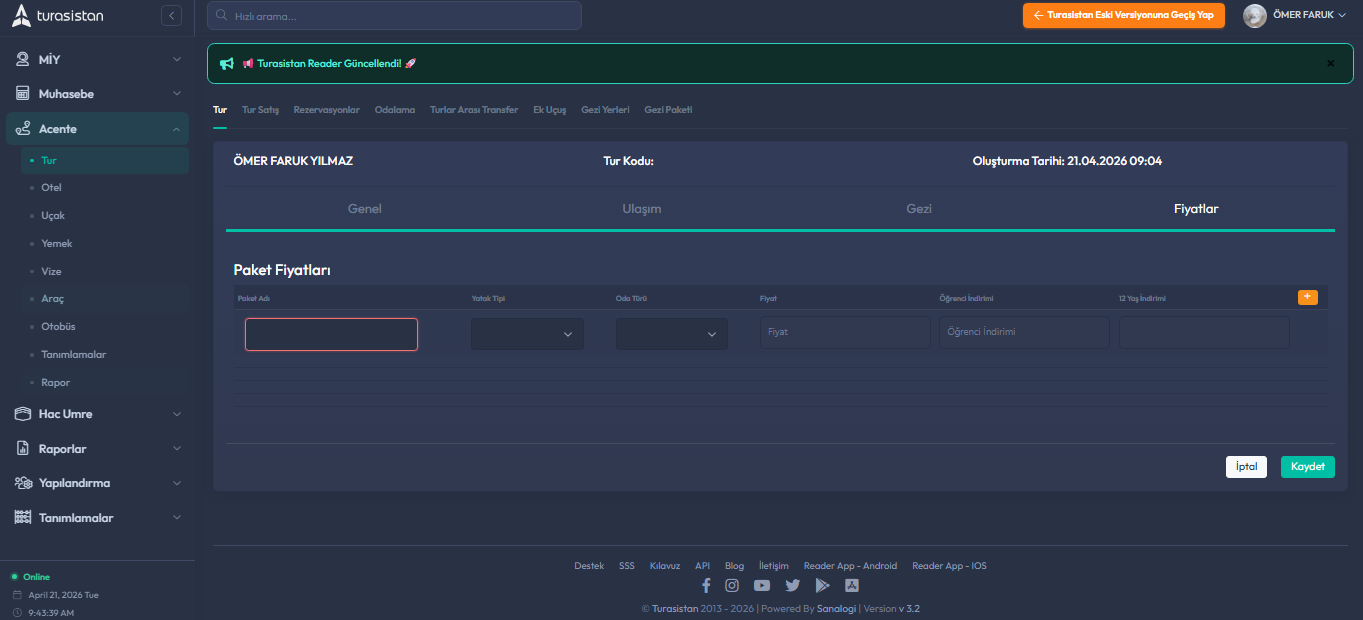Screen dimensions: 1363x620
Task: Open the Rezervasyonlar tab
Action: click(326, 110)
